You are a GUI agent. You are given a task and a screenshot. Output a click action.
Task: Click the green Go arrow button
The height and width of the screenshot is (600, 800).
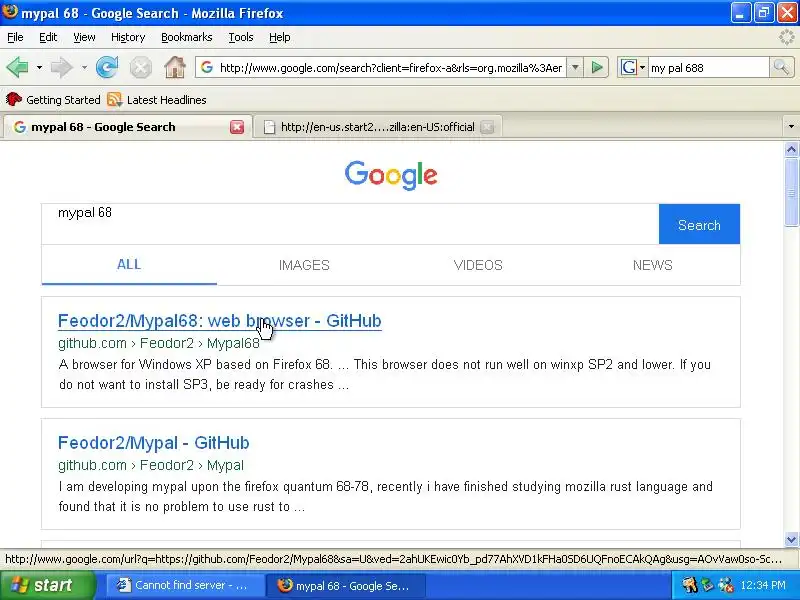tap(596, 67)
